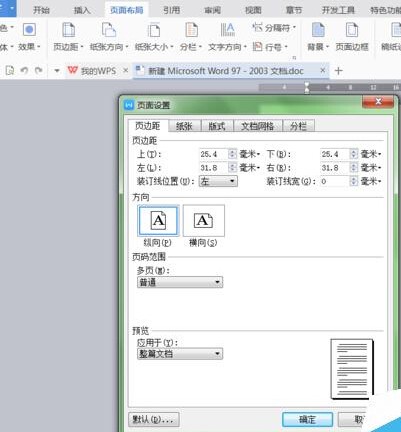Adjust the 上 top margin spinner arrows
This screenshot has height=432, width=401.
[x=233, y=154]
